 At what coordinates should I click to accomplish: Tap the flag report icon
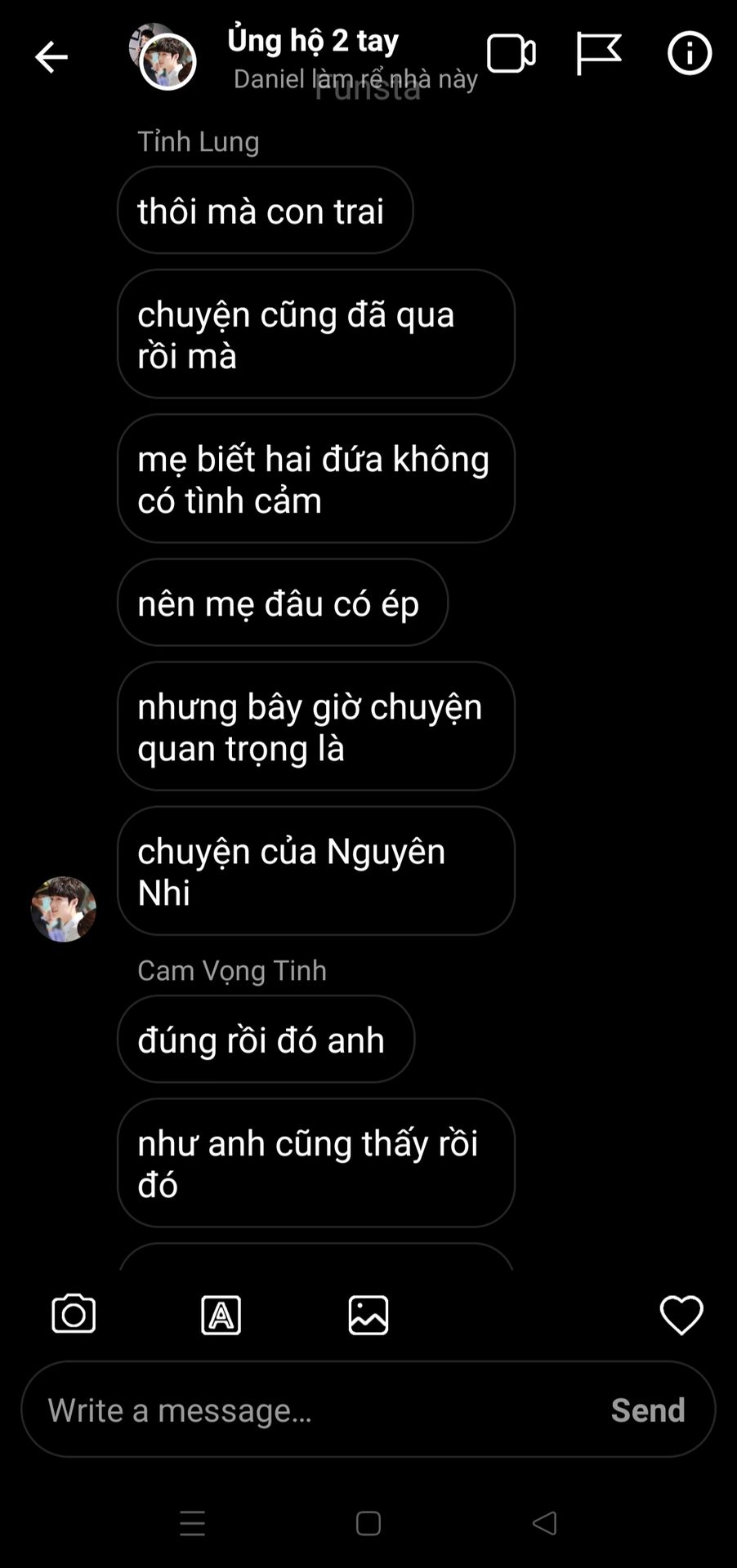[598, 54]
